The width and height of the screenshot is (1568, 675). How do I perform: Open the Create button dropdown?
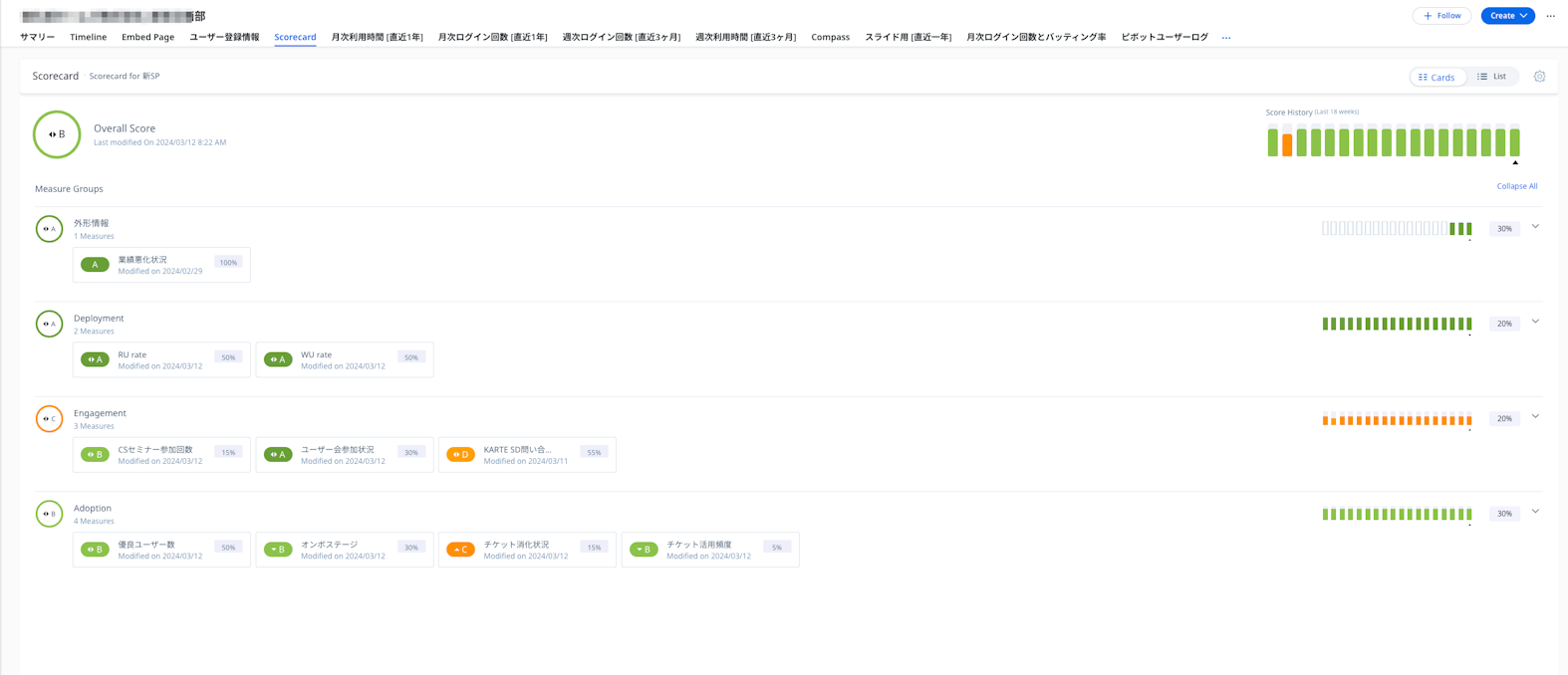tap(1507, 16)
